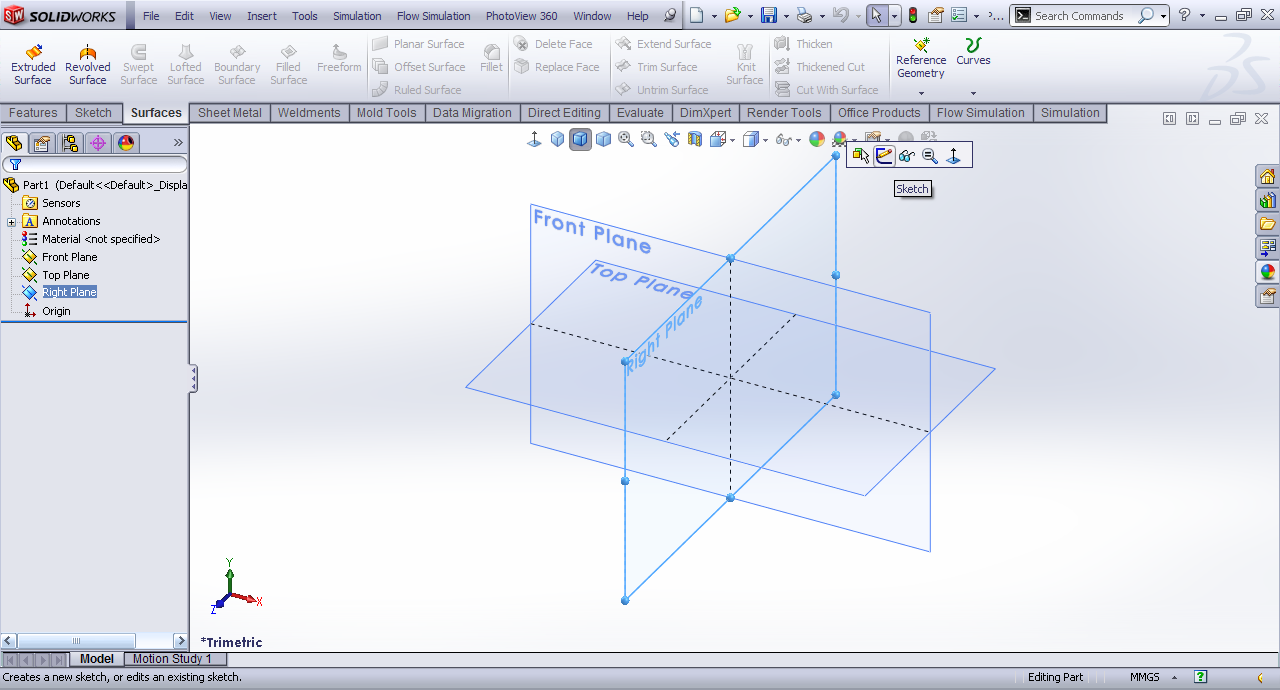Open the Tools menu
Image resolution: width=1280 pixels, height=690 pixels.
[305, 16]
